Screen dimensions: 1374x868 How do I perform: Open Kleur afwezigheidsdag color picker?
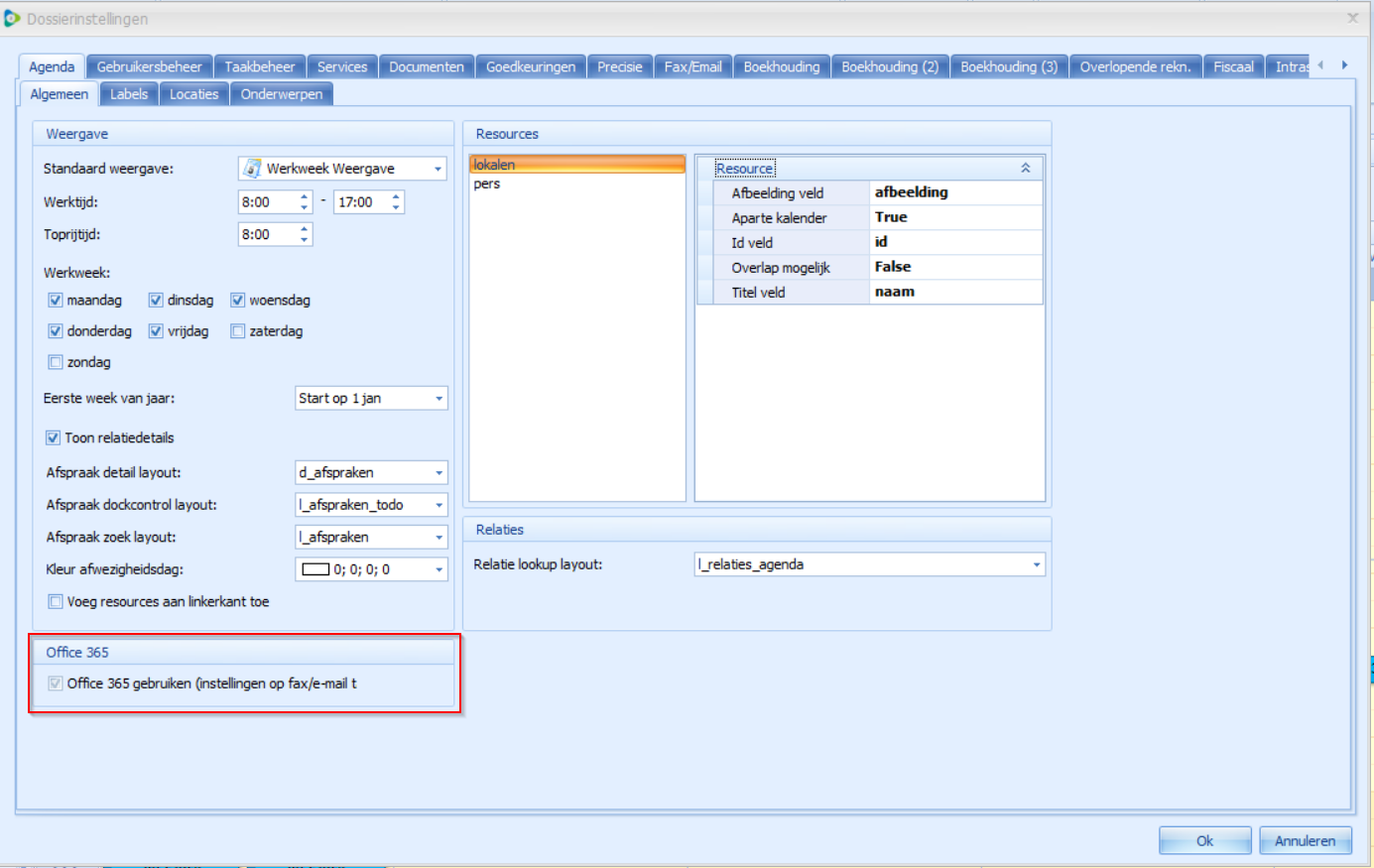click(438, 569)
